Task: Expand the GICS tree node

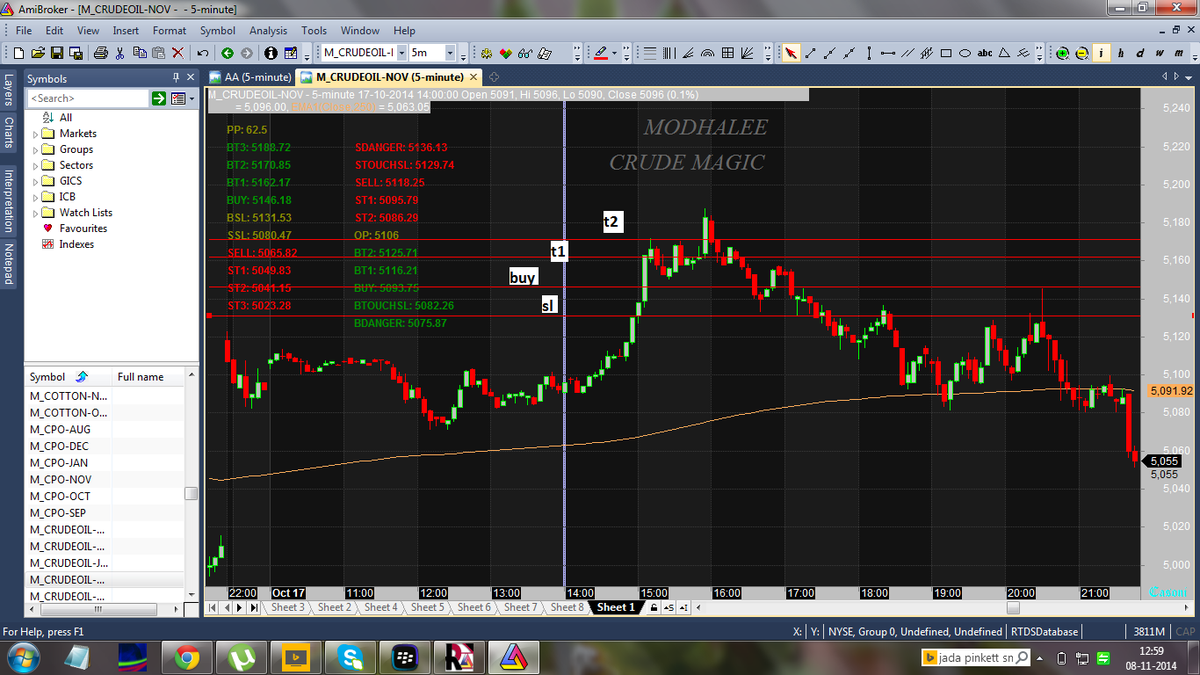Action: [36, 181]
